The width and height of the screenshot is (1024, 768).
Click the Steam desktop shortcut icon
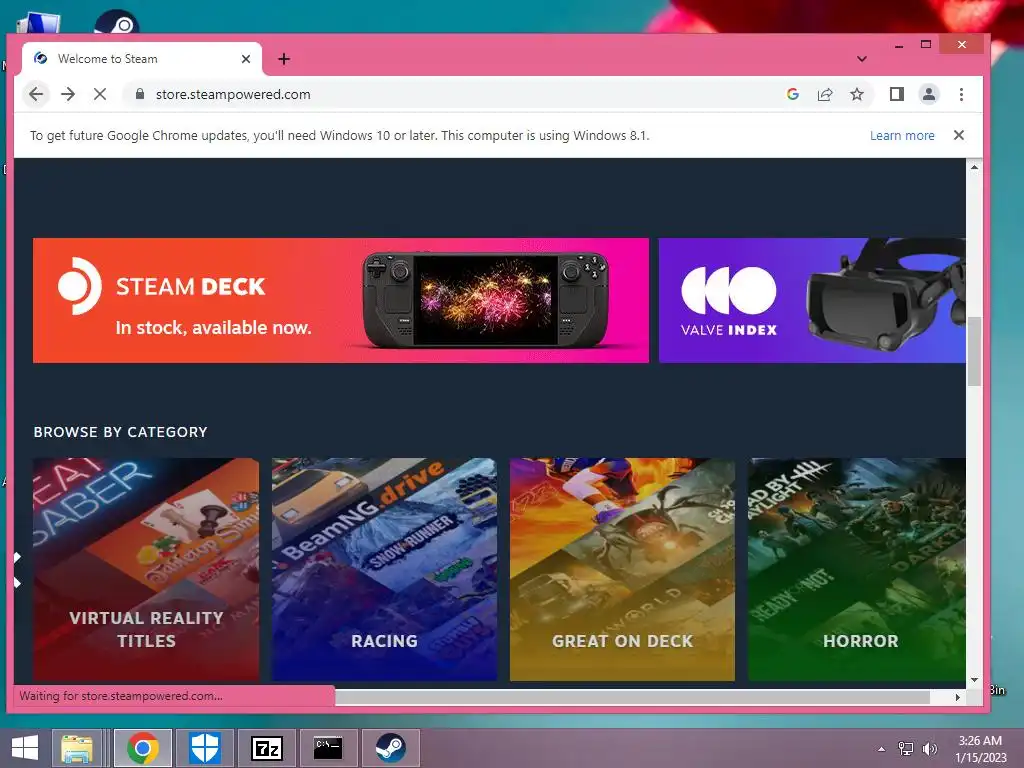click(x=116, y=22)
